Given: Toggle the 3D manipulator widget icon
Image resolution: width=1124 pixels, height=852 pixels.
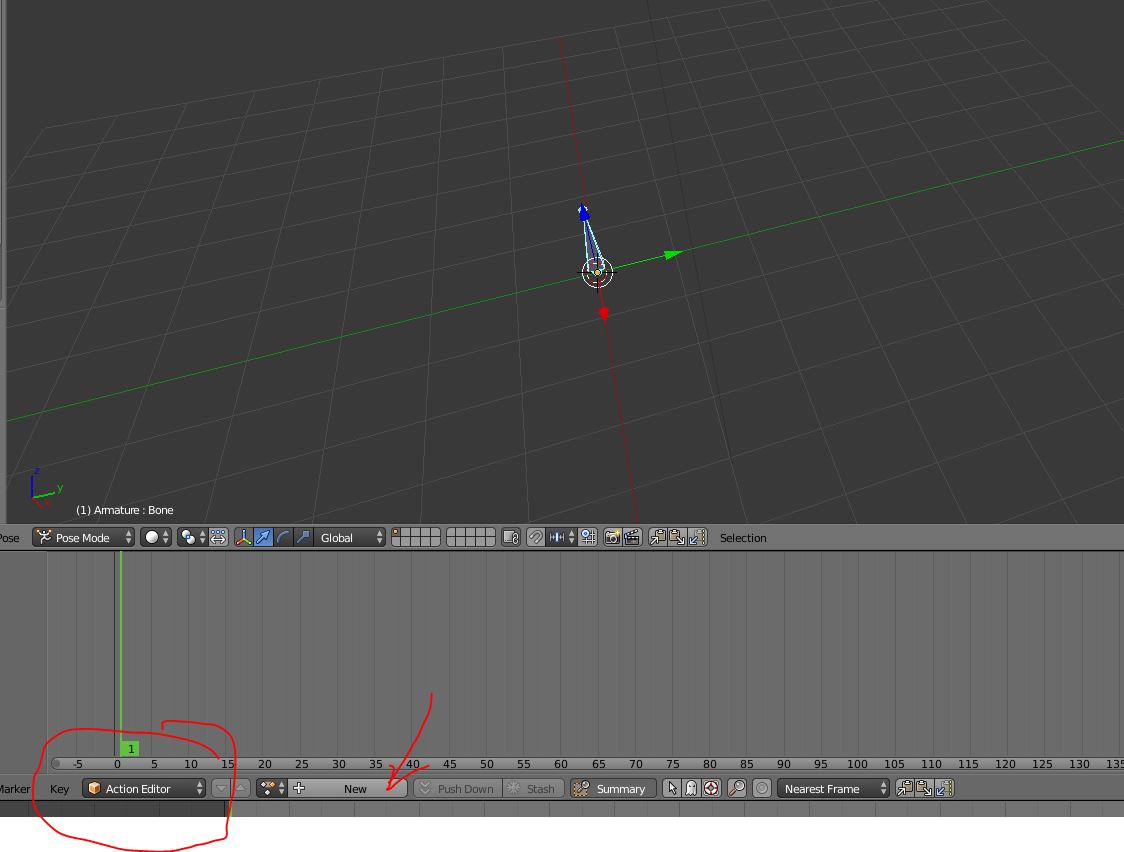Looking at the screenshot, I should (x=243, y=538).
